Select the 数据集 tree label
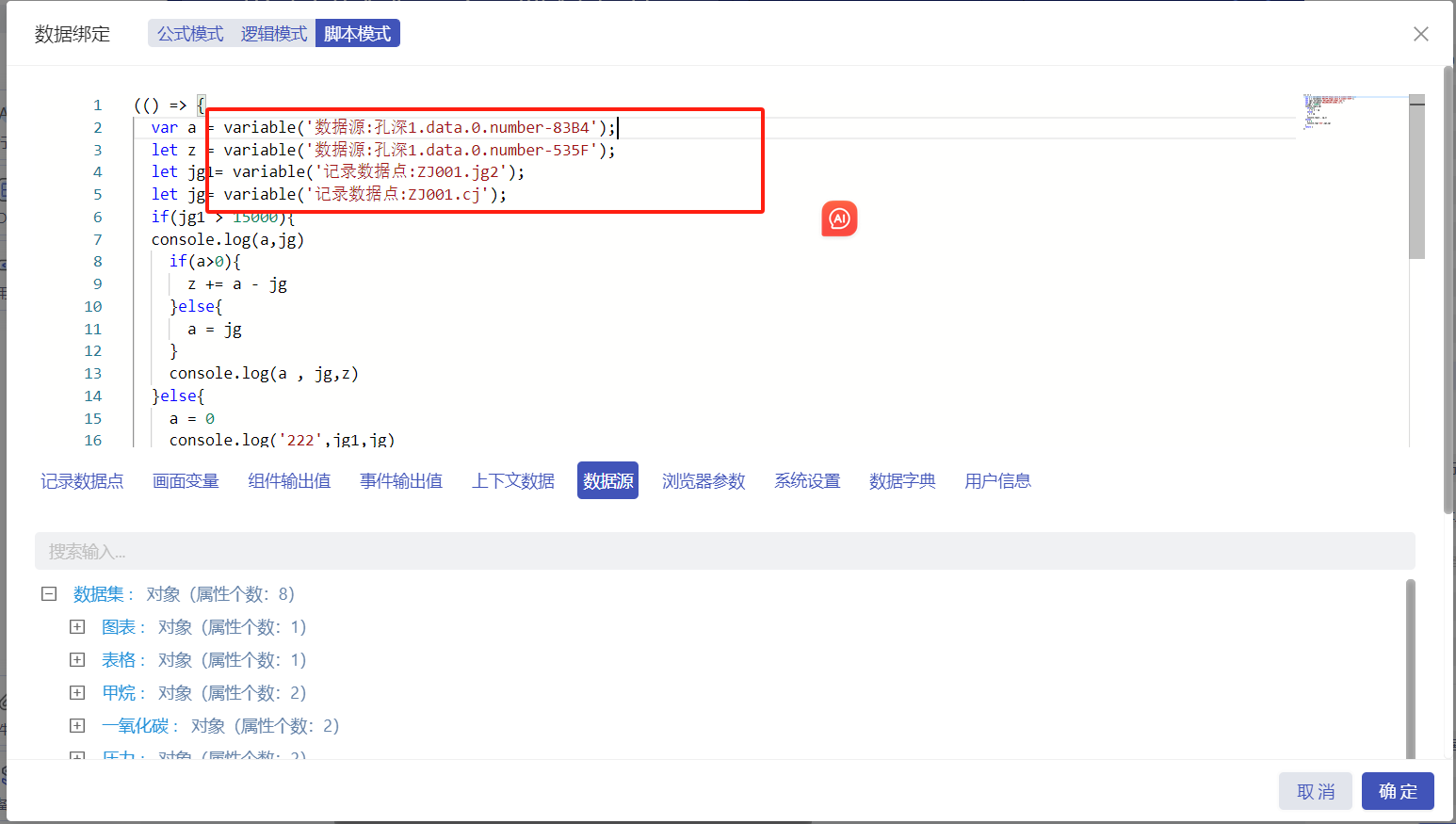Viewport: 1456px width, 824px height. (x=99, y=594)
